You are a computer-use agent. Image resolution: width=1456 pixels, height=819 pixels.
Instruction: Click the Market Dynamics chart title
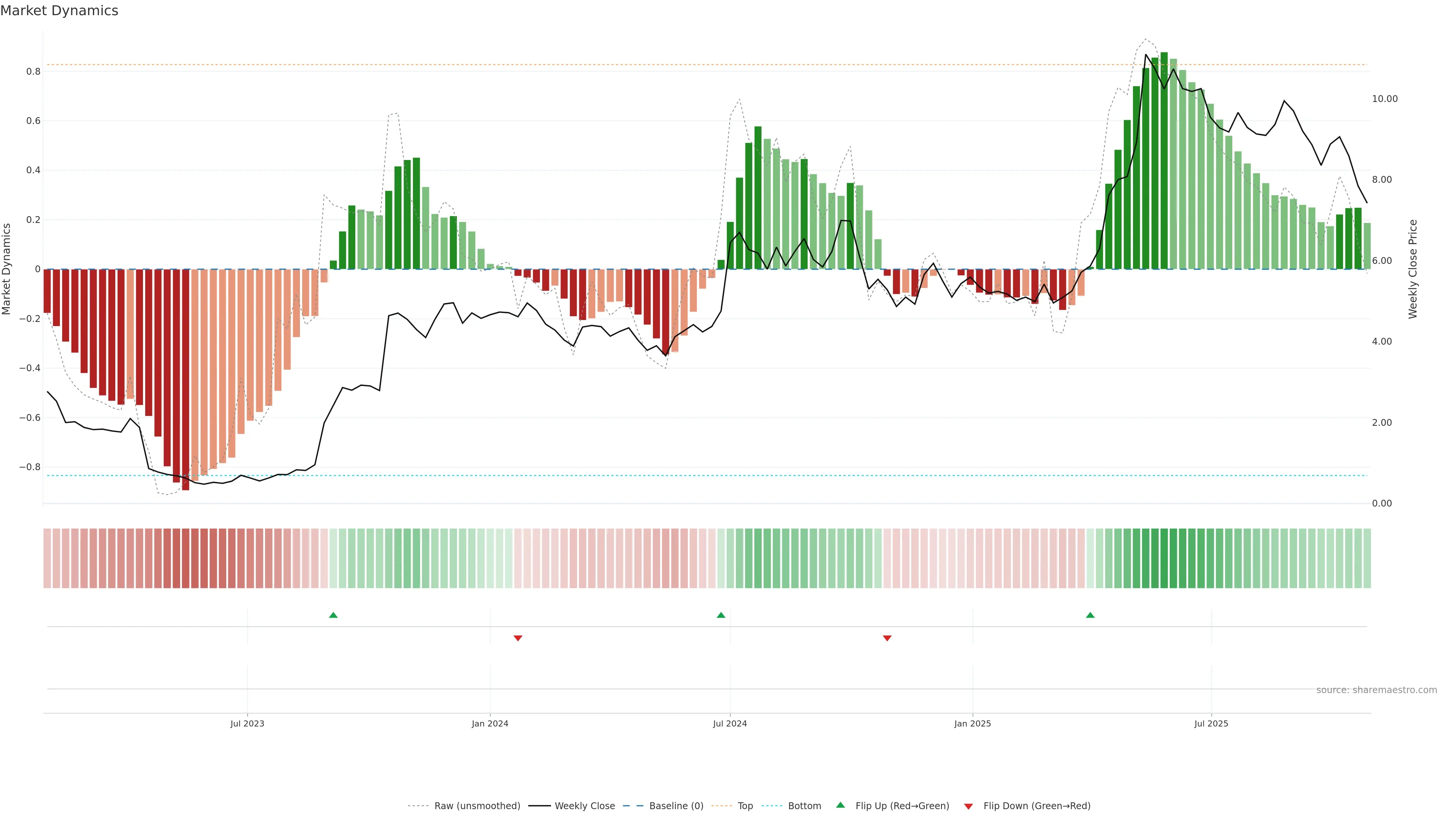coord(60,11)
